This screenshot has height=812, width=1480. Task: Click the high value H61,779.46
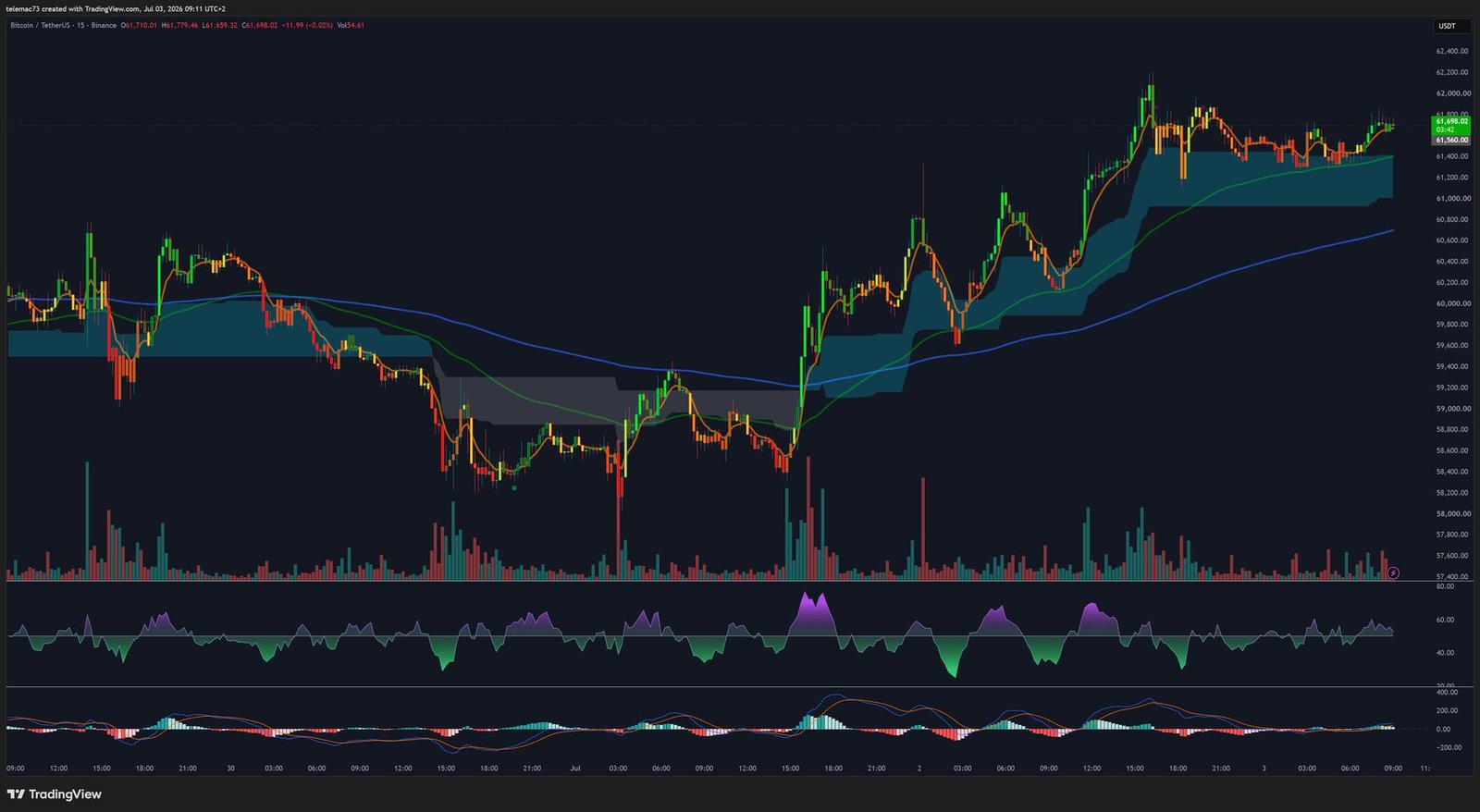pyautogui.click(x=179, y=25)
